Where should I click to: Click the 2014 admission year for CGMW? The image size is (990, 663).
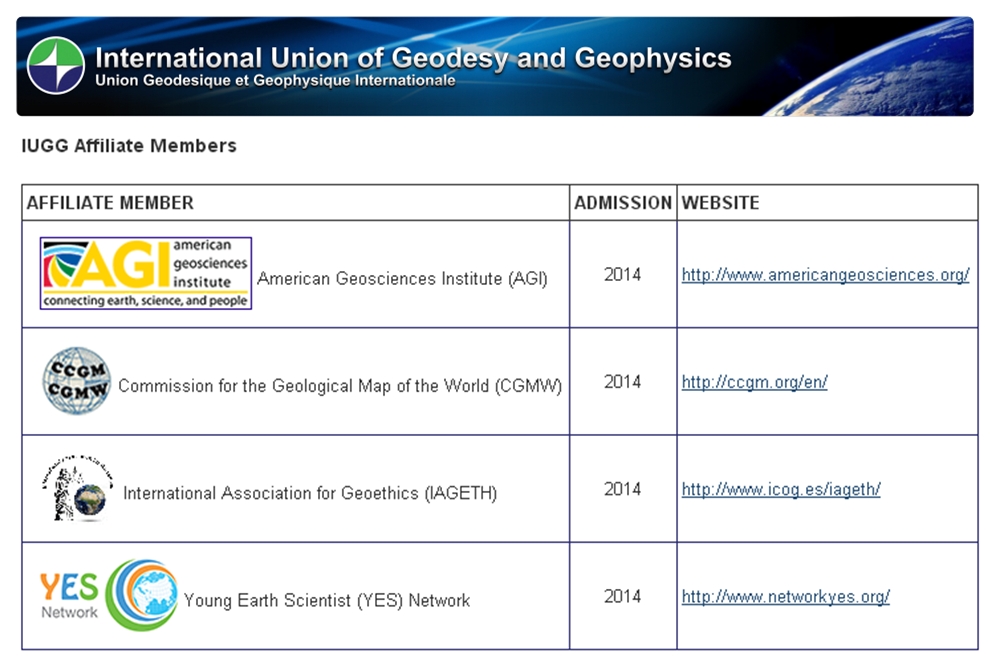(x=623, y=382)
